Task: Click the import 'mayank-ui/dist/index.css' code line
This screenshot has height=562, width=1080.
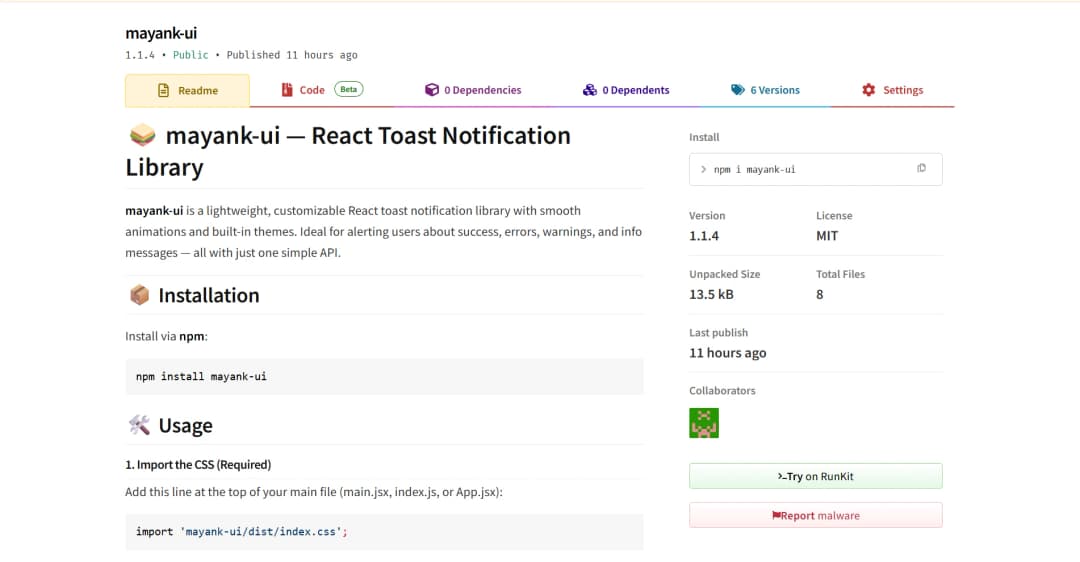Action: pos(242,532)
